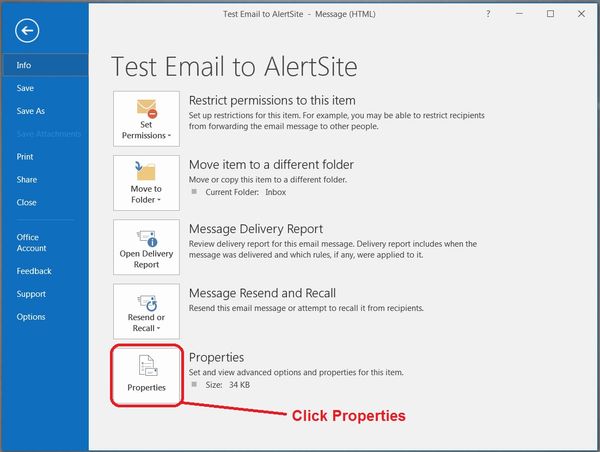Click the help question mark icon

488,14
